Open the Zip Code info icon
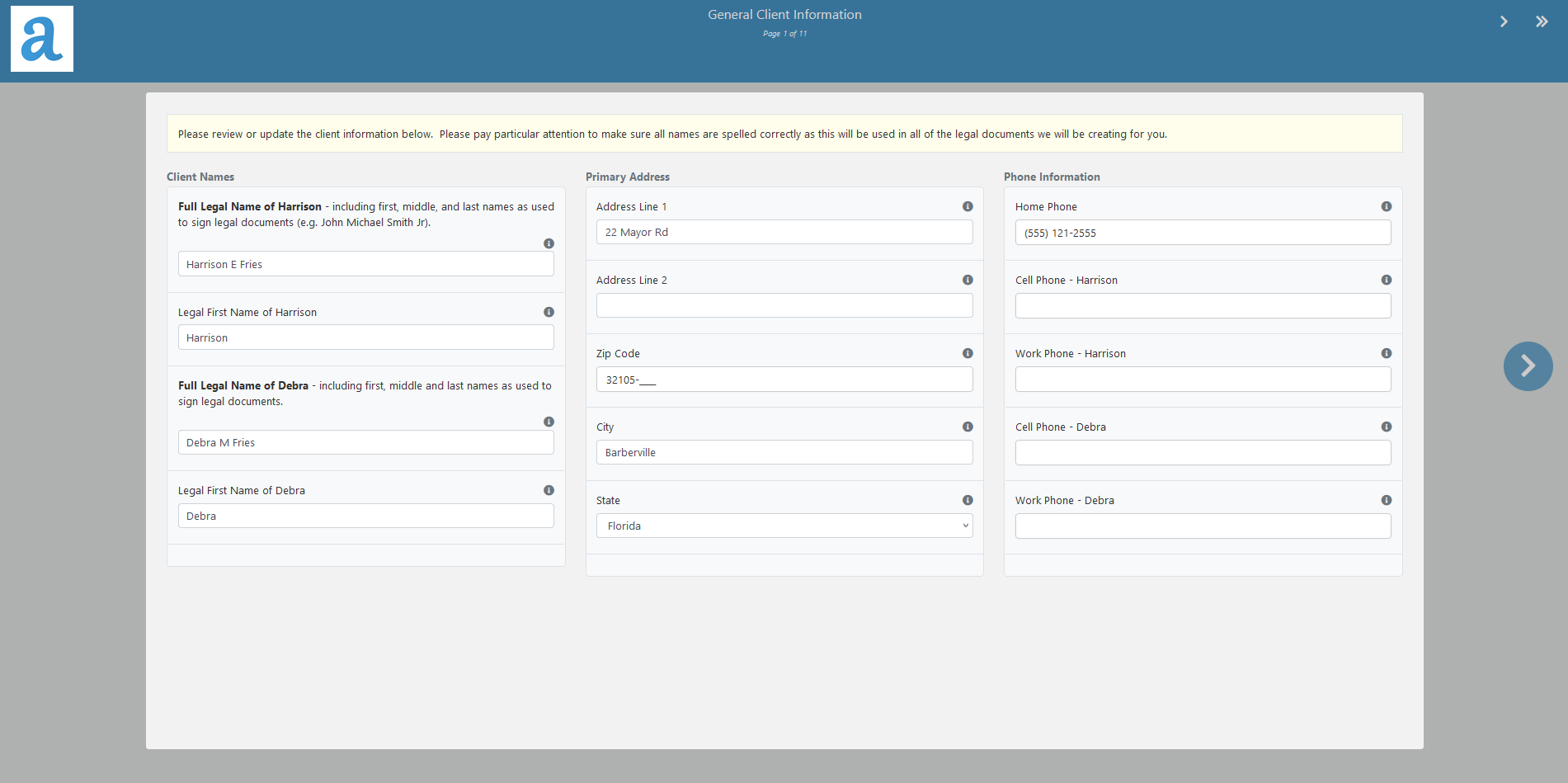The height and width of the screenshot is (783, 1568). [x=968, y=353]
